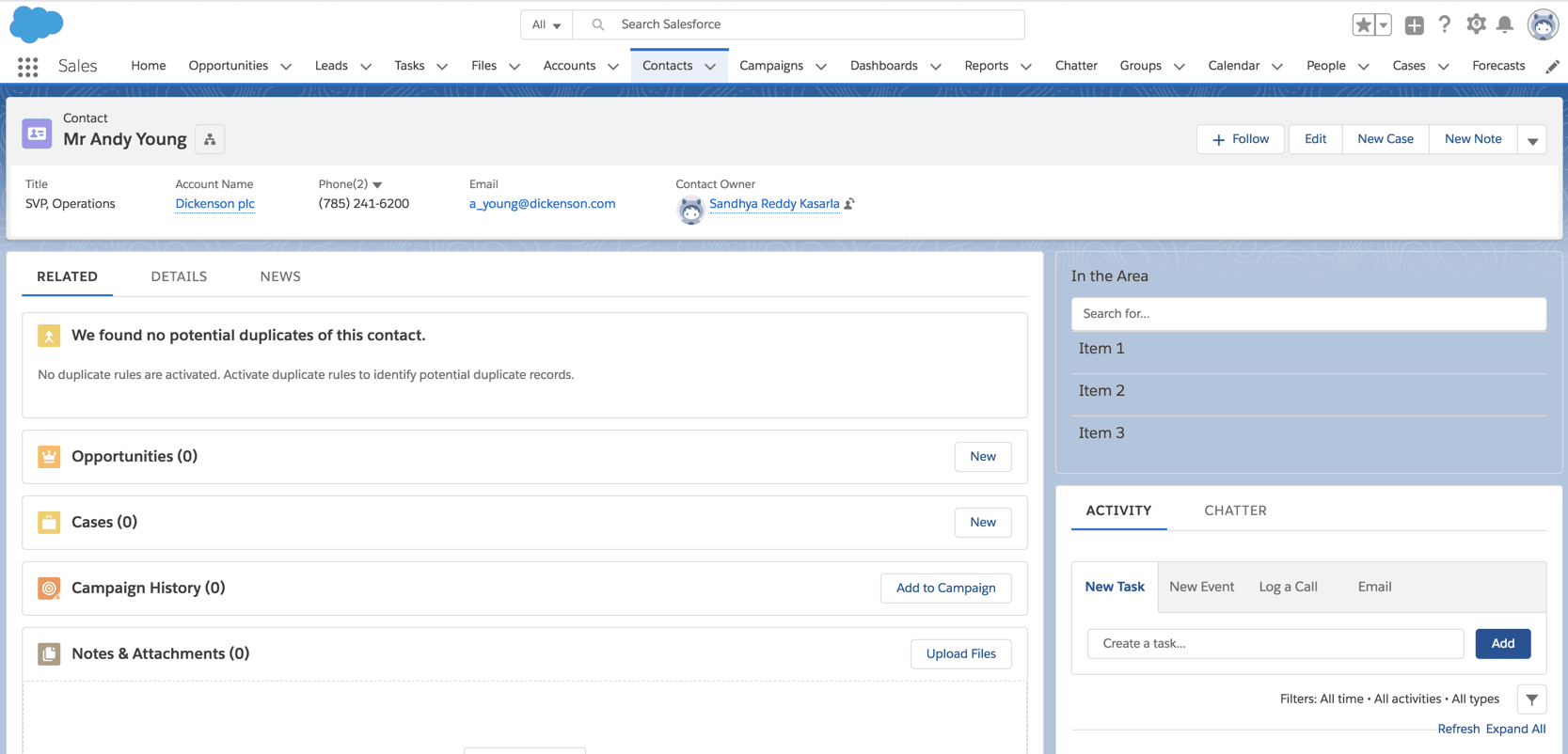1568x754 pixels.
Task: Click the Create a task input
Action: (x=1275, y=644)
